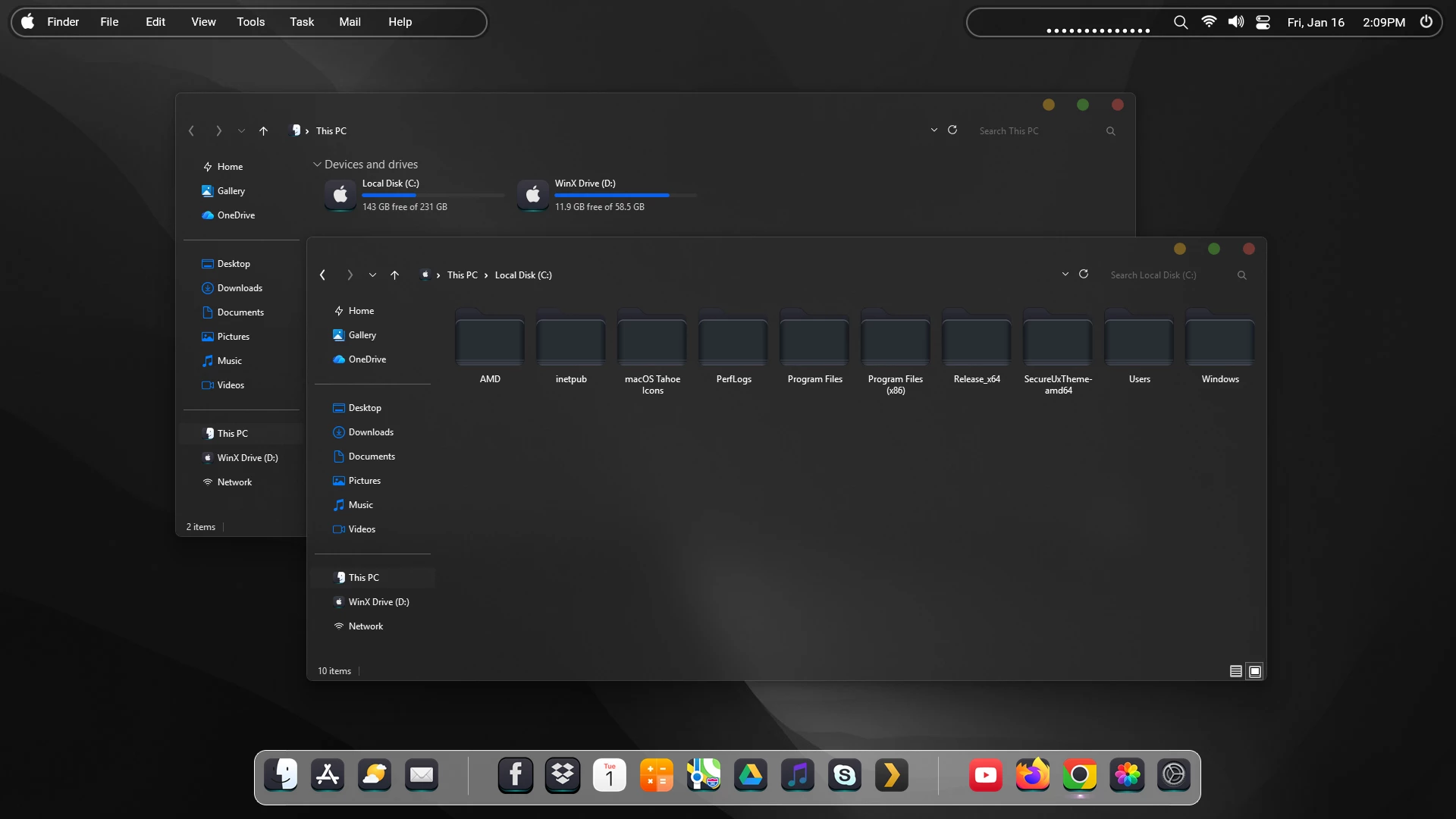Click the Apple logo in menu bar
The width and height of the screenshot is (1456, 819).
[x=28, y=21]
